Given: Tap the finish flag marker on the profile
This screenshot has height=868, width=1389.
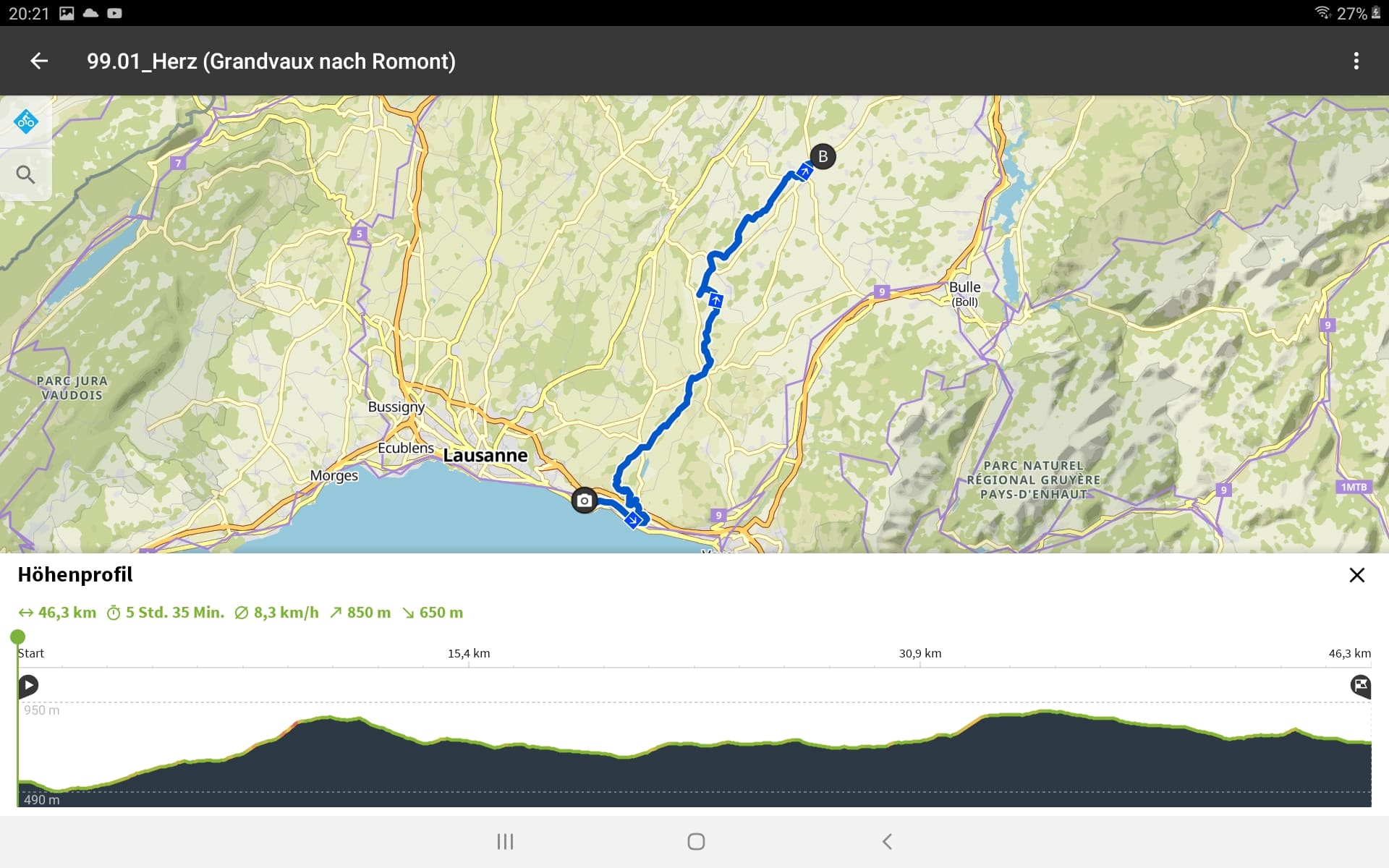Looking at the screenshot, I should coord(1360,685).
